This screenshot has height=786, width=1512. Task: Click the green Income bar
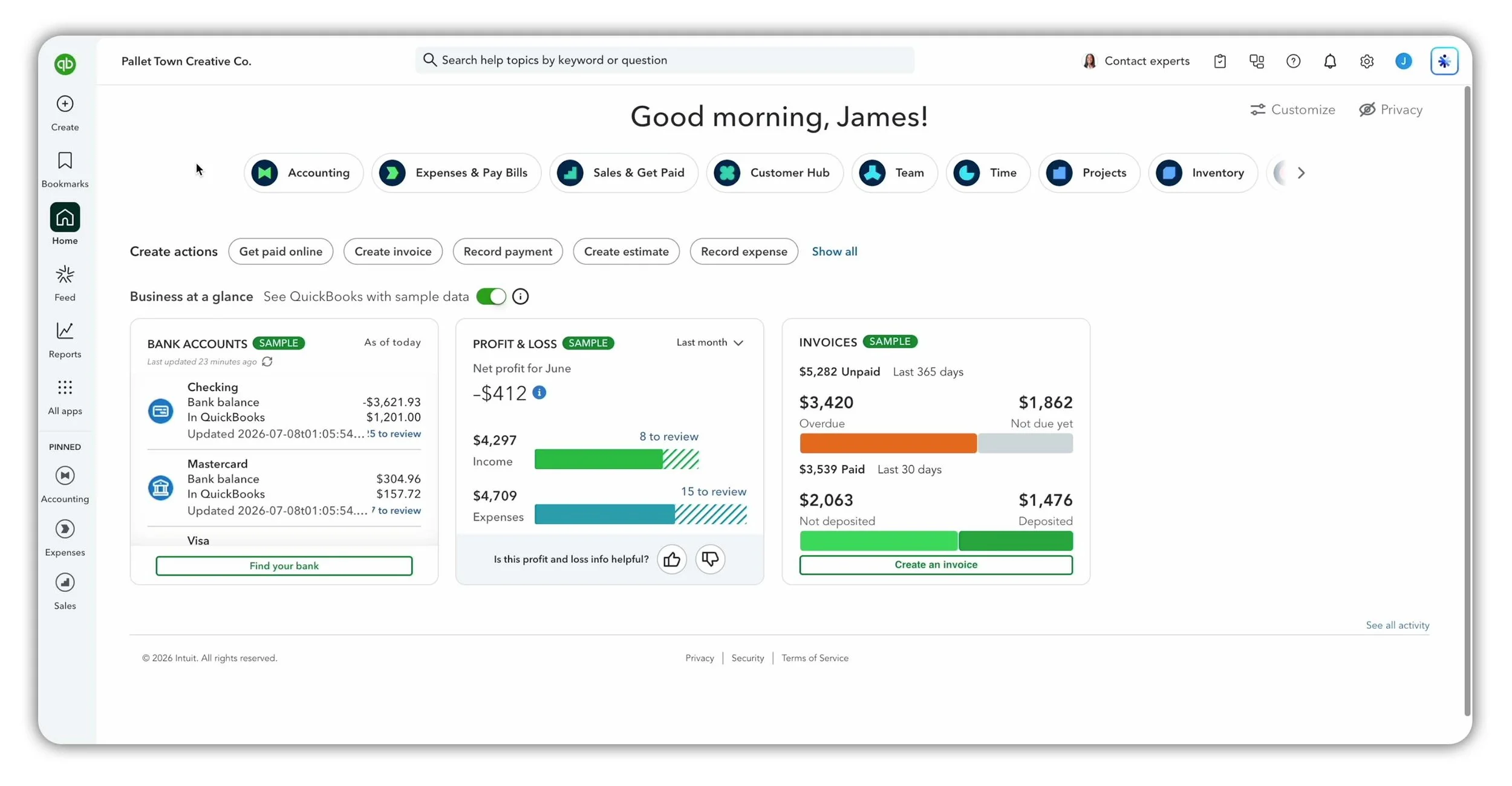point(598,460)
